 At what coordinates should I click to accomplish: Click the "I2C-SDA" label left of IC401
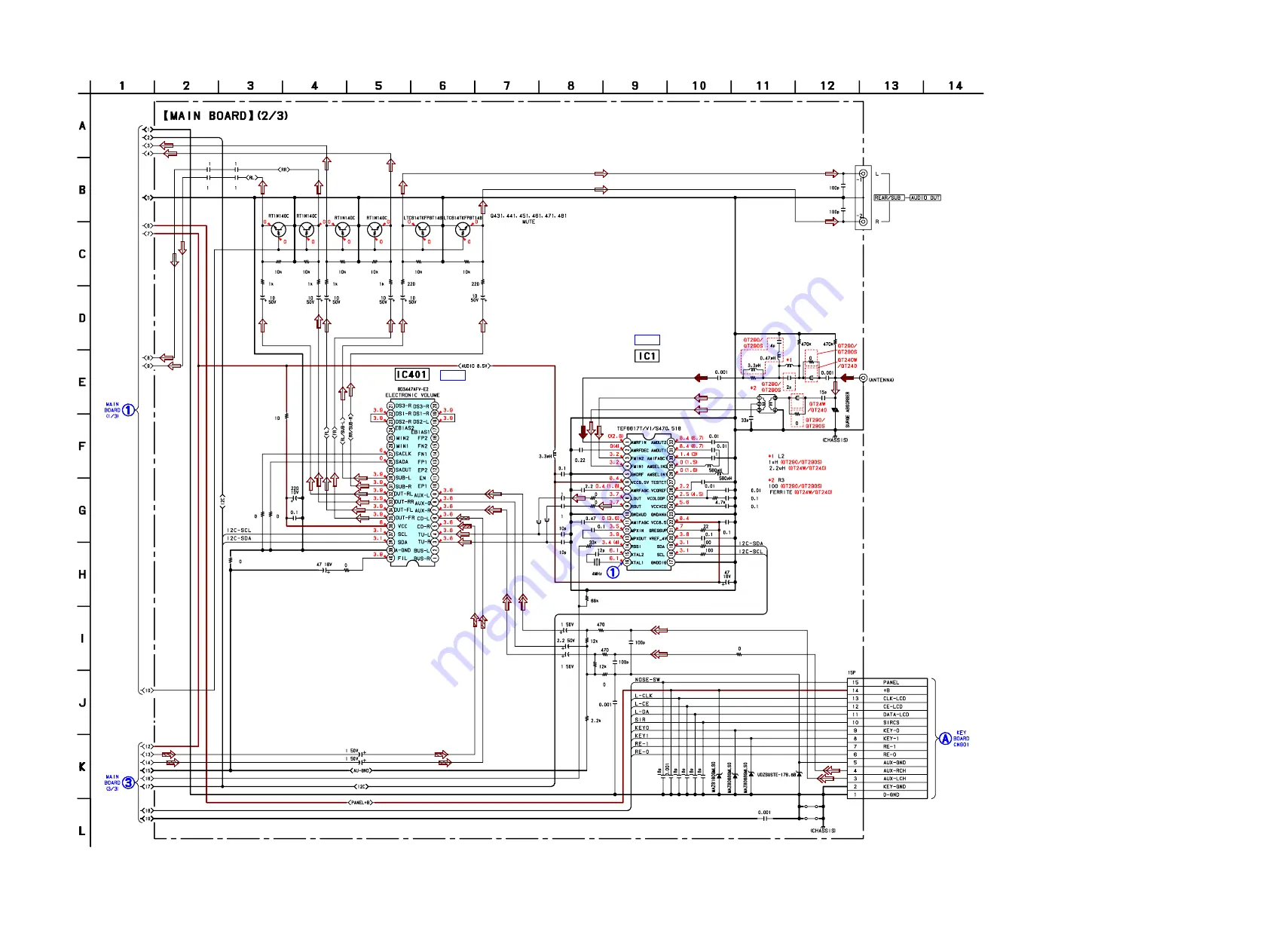pyautogui.click(x=240, y=538)
